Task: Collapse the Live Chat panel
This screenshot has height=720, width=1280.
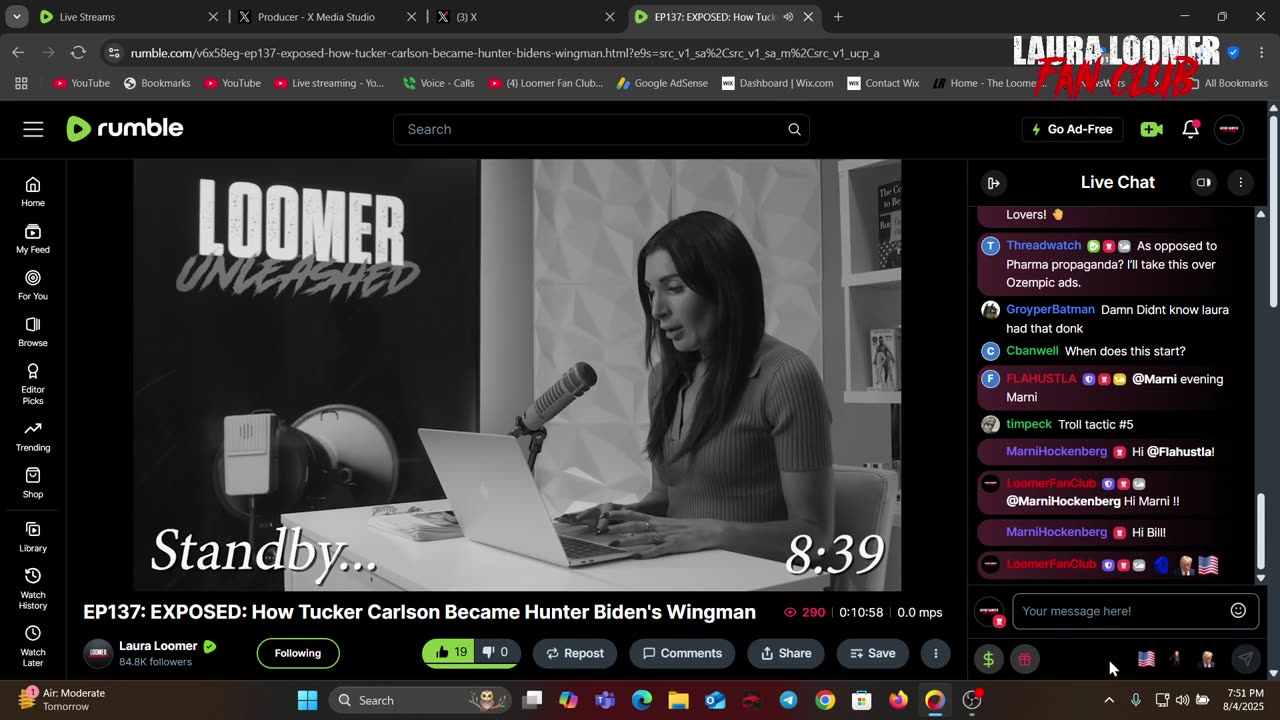Action: 993,183
